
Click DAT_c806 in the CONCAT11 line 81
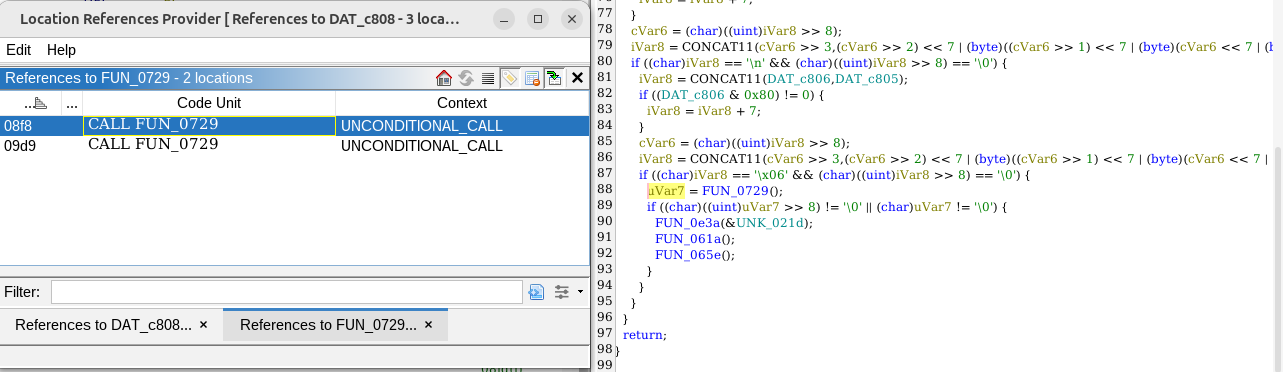click(800, 78)
